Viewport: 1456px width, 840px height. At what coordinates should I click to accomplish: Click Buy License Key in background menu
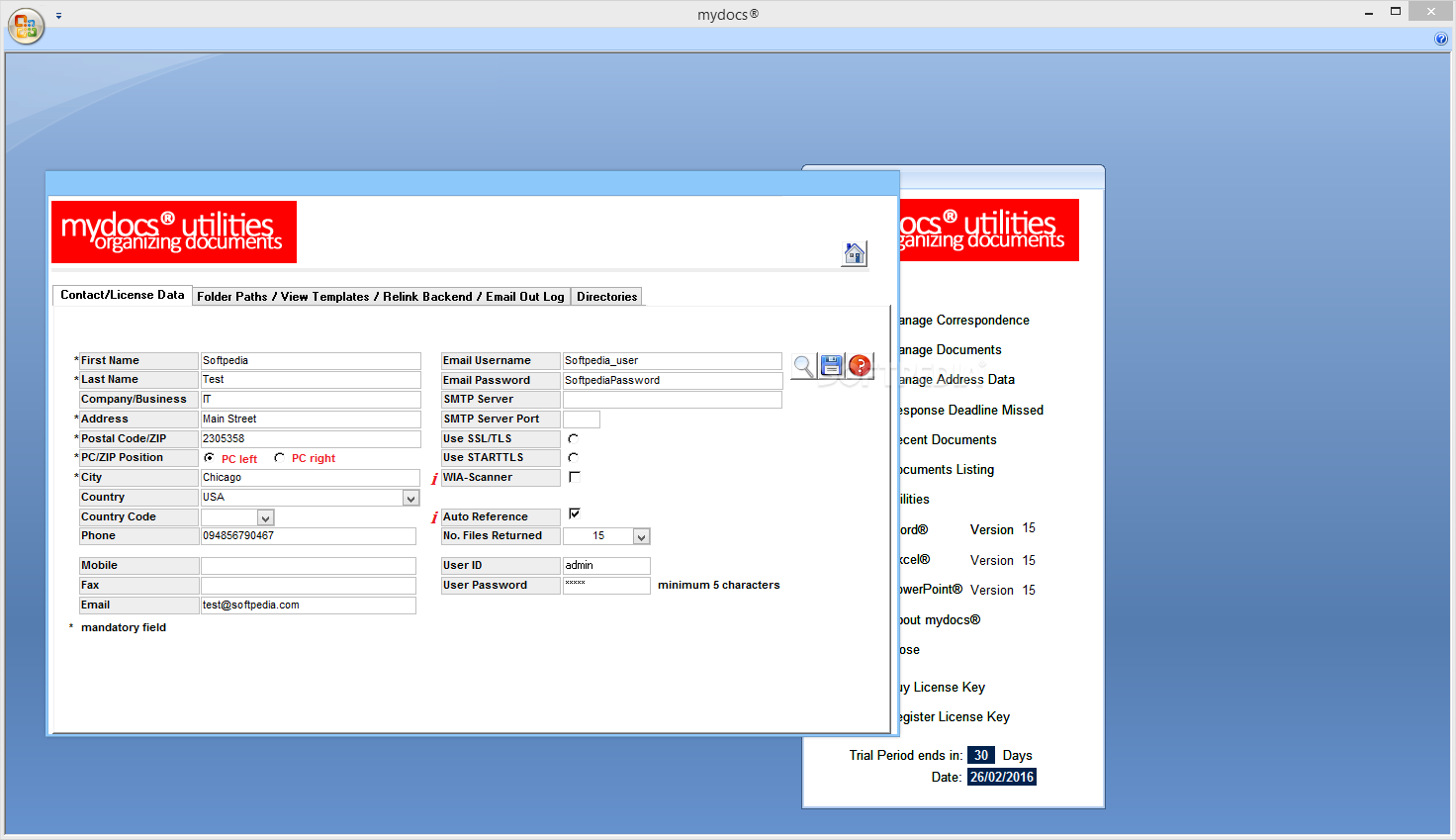pyautogui.click(x=943, y=688)
